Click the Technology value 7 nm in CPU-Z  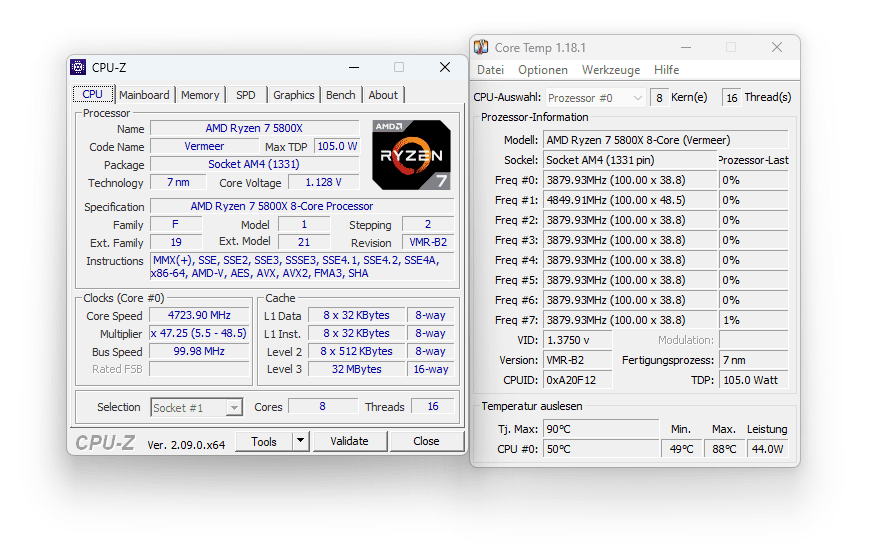[178, 182]
